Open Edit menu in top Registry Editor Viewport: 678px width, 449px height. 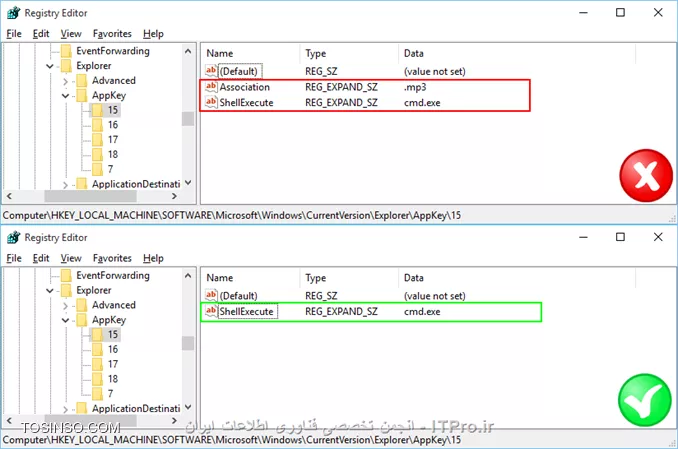41,34
